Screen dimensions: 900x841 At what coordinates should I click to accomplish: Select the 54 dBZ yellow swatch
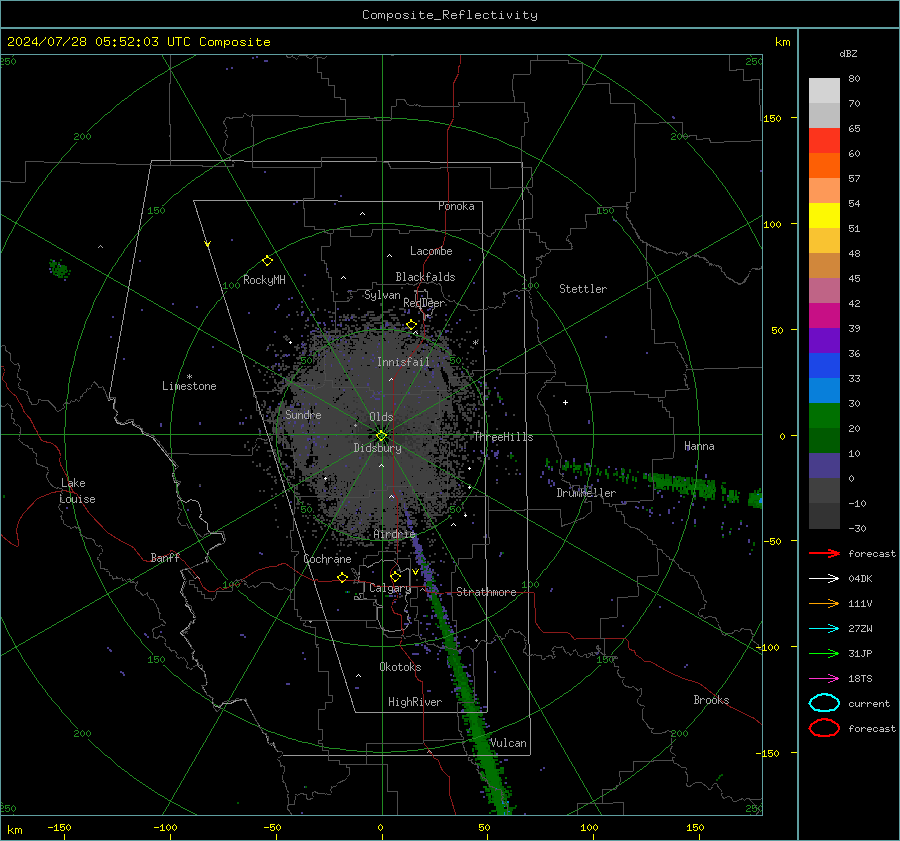[824, 215]
